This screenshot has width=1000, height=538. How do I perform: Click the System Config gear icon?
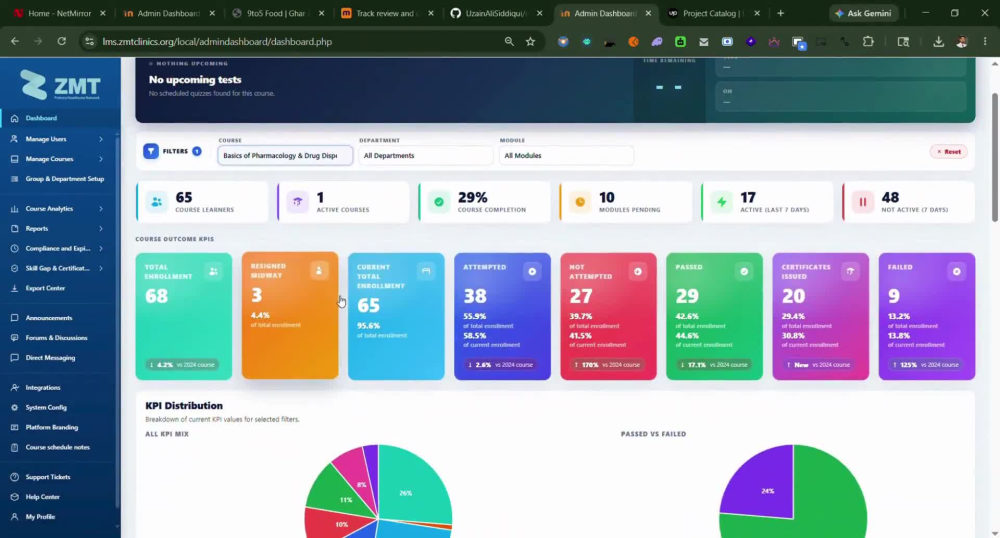pyautogui.click(x=15, y=407)
